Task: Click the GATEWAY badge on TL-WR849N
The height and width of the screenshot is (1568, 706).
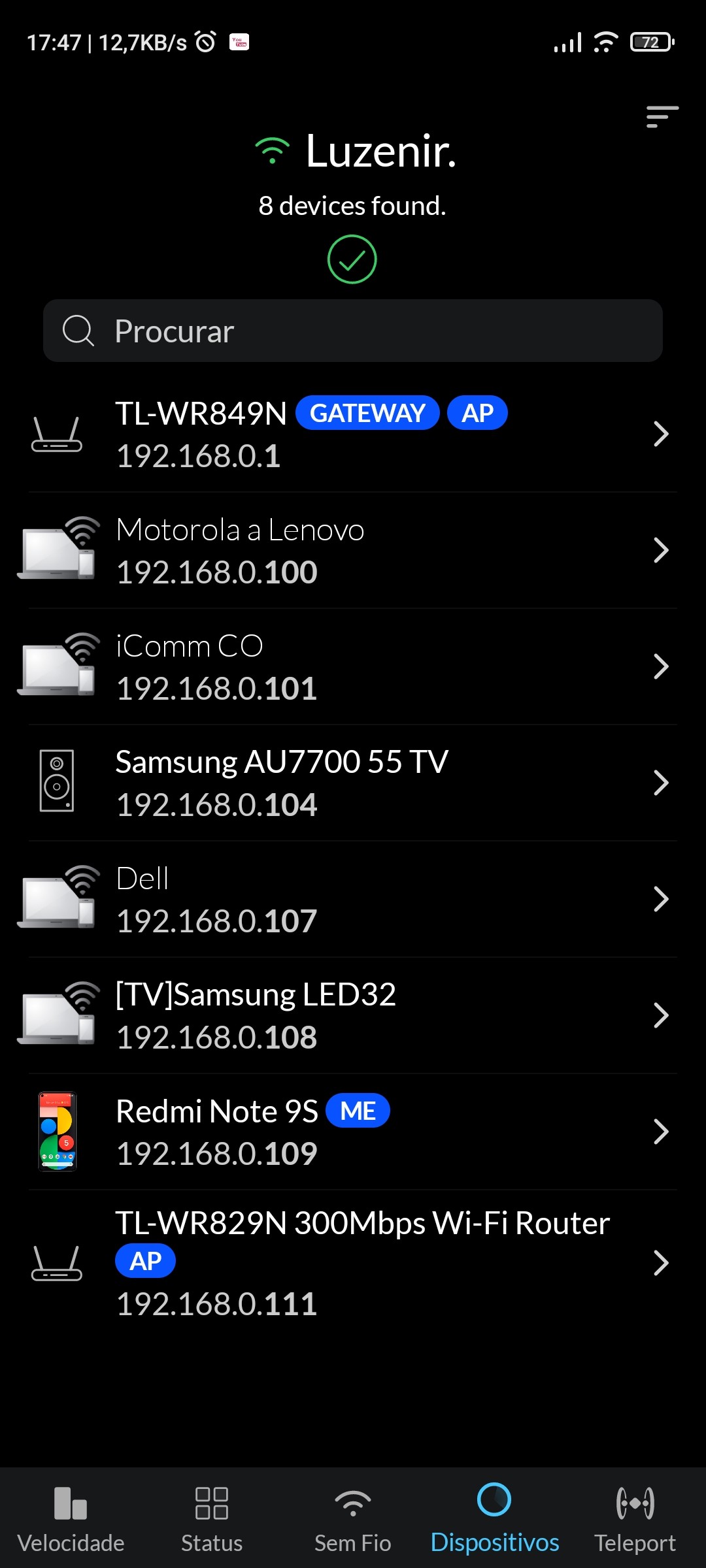Action: [x=367, y=413]
